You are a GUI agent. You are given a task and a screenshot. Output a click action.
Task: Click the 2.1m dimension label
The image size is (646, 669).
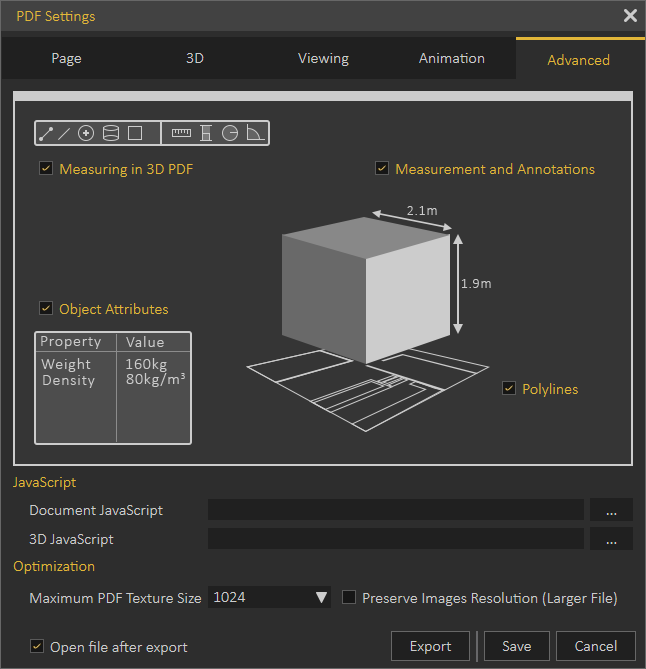[x=422, y=211]
